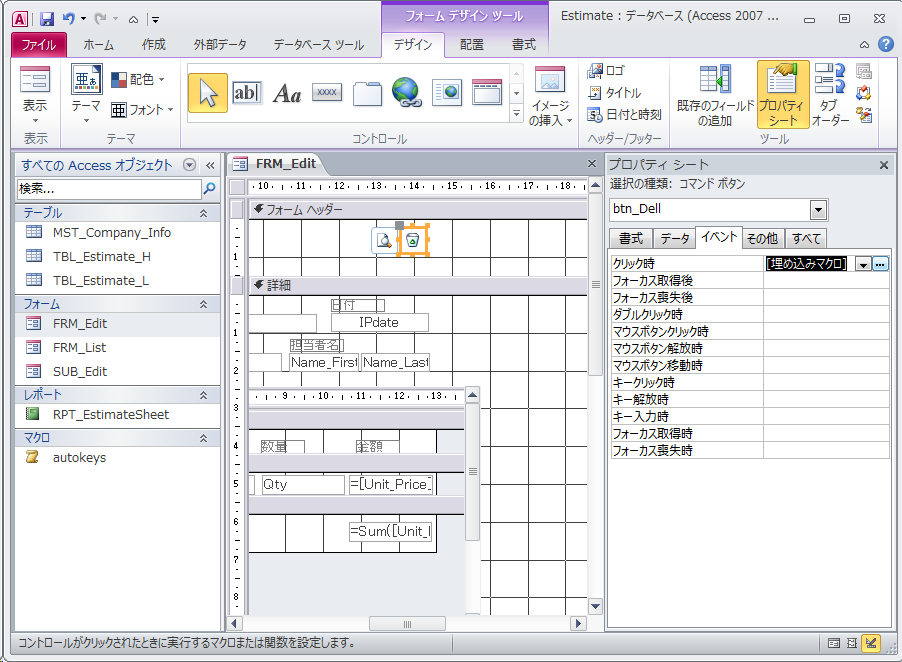Open the クリック時 event dropdown arrow
Screen dimensions: 902x662
tap(863, 264)
